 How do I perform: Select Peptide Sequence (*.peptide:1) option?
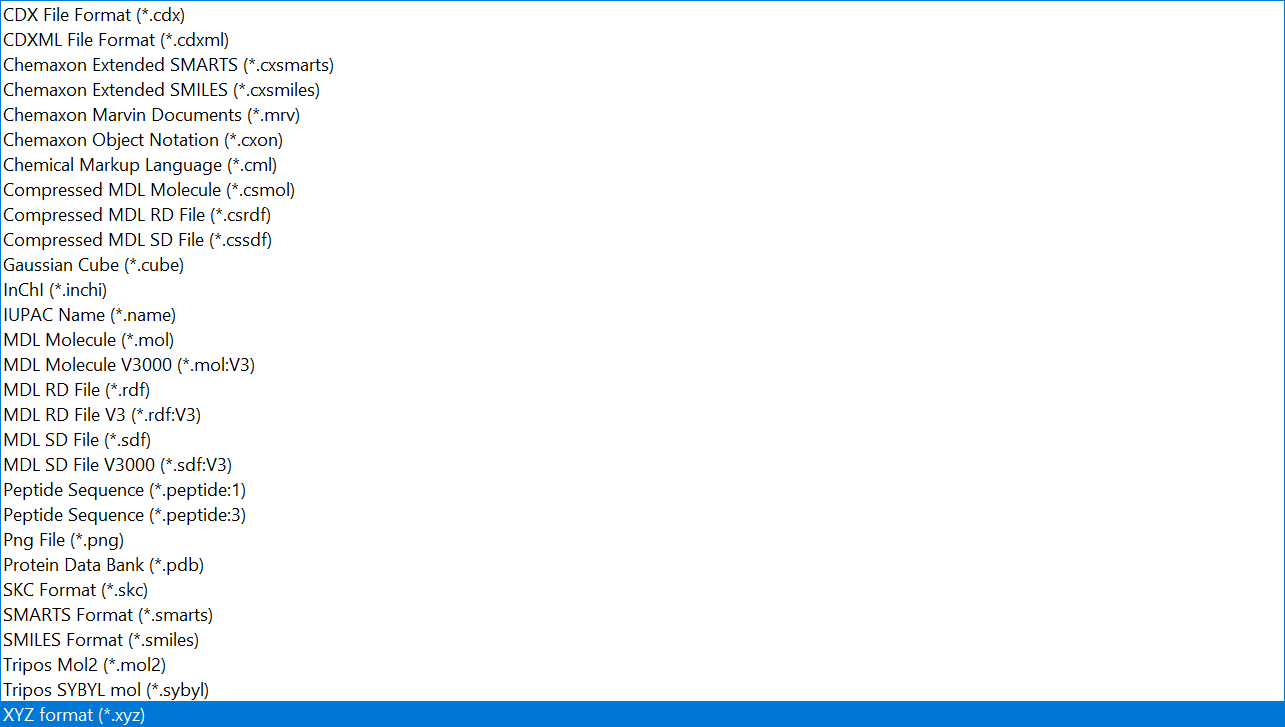[x=642, y=490]
